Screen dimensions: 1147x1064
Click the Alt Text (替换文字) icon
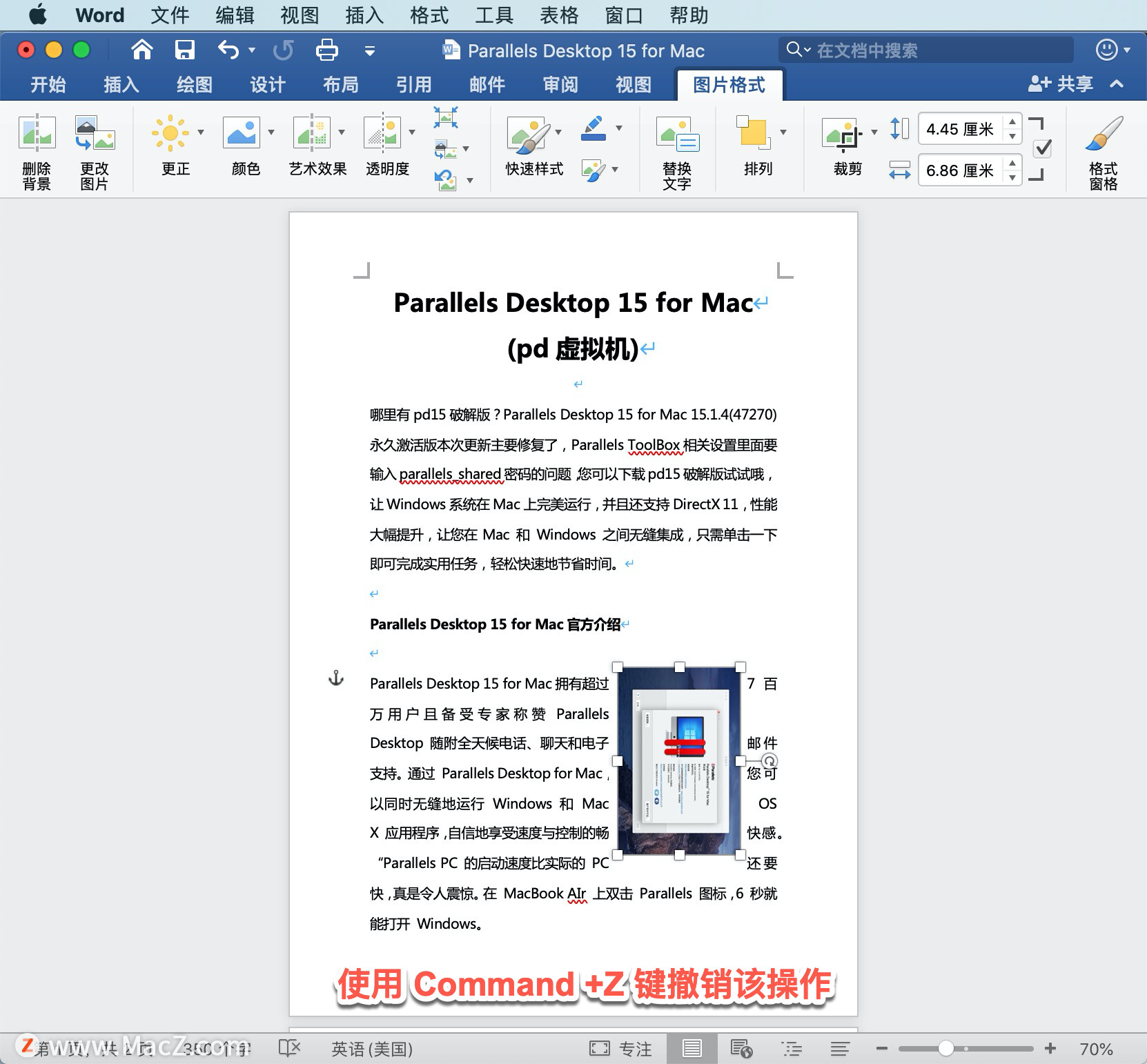678,135
